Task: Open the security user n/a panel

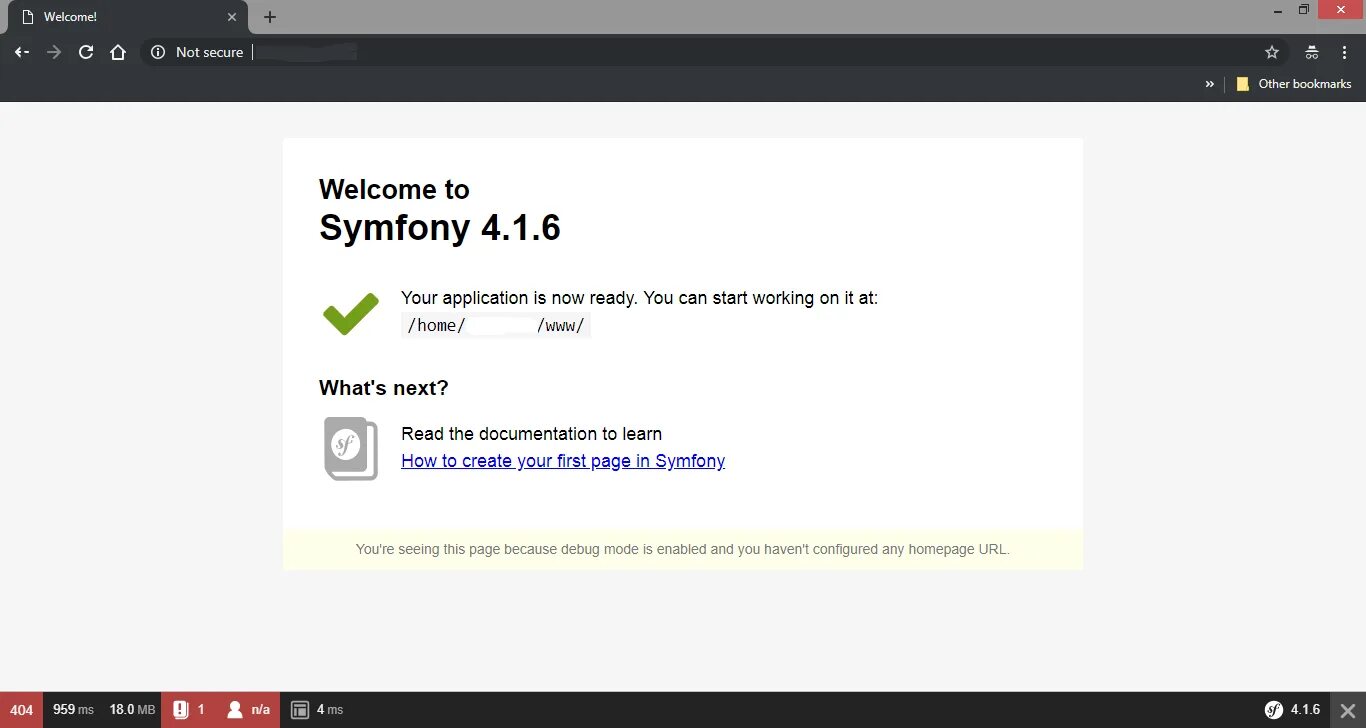Action: (x=248, y=710)
